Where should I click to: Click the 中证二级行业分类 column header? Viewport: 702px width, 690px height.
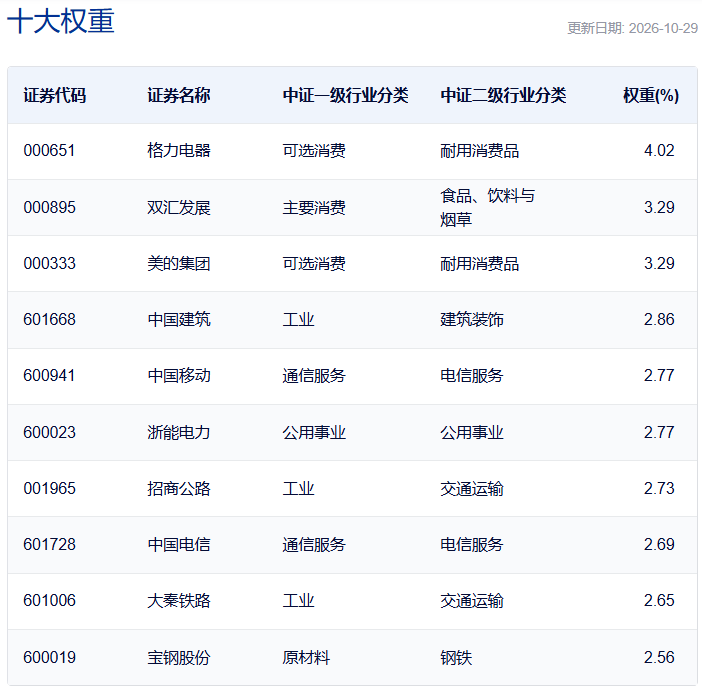503,95
